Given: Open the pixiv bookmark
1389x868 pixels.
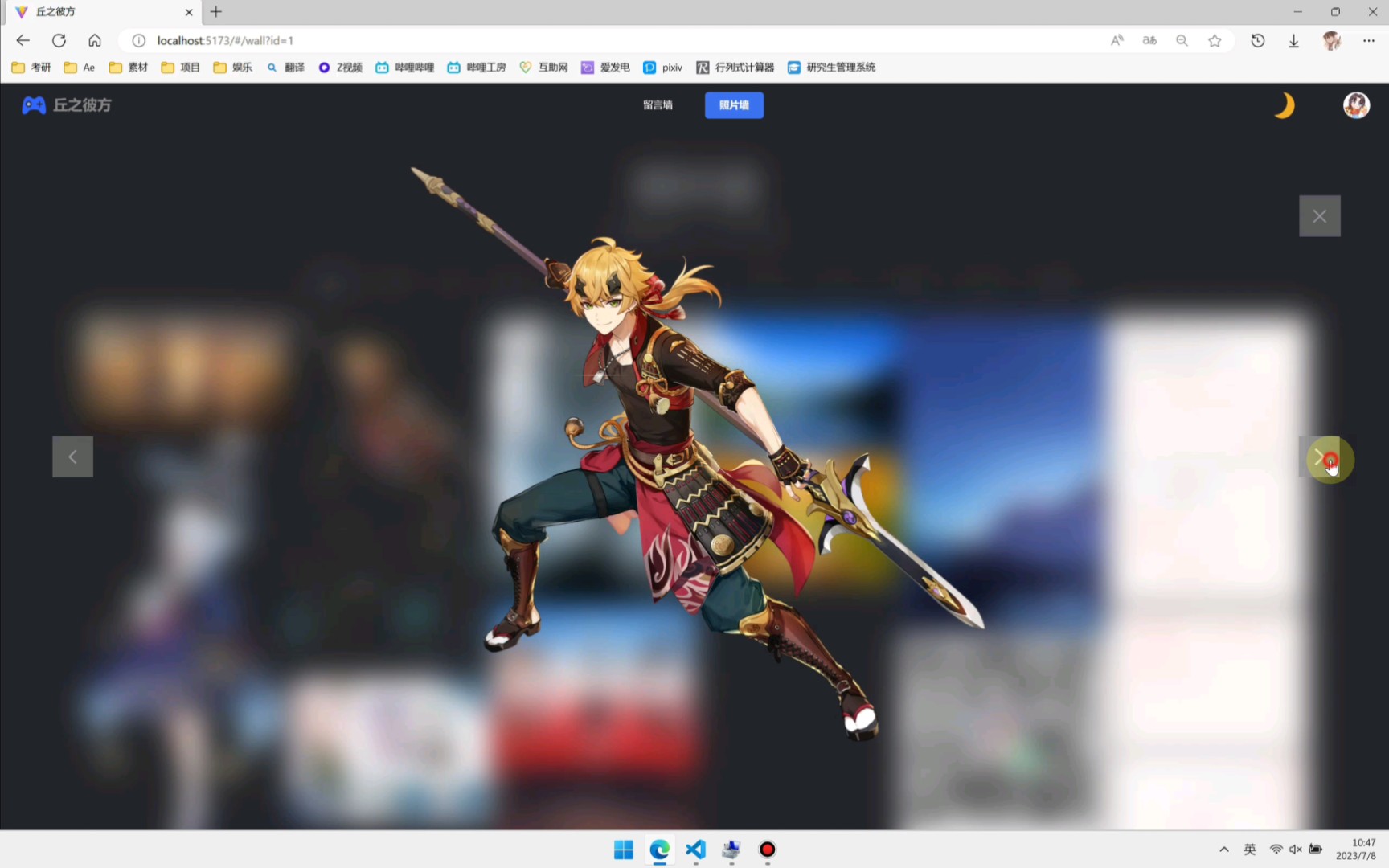Looking at the screenshot, I should 663,68.
